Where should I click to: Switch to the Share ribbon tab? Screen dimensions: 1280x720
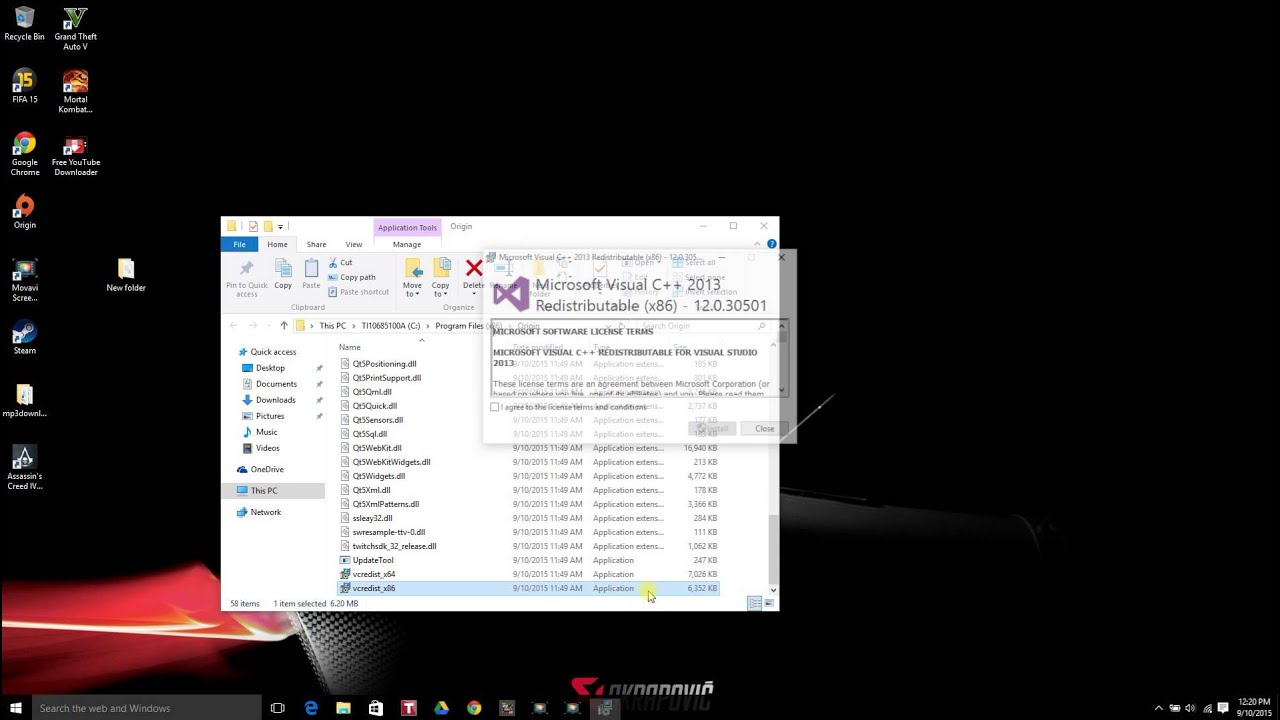click(x=316, y=244)
